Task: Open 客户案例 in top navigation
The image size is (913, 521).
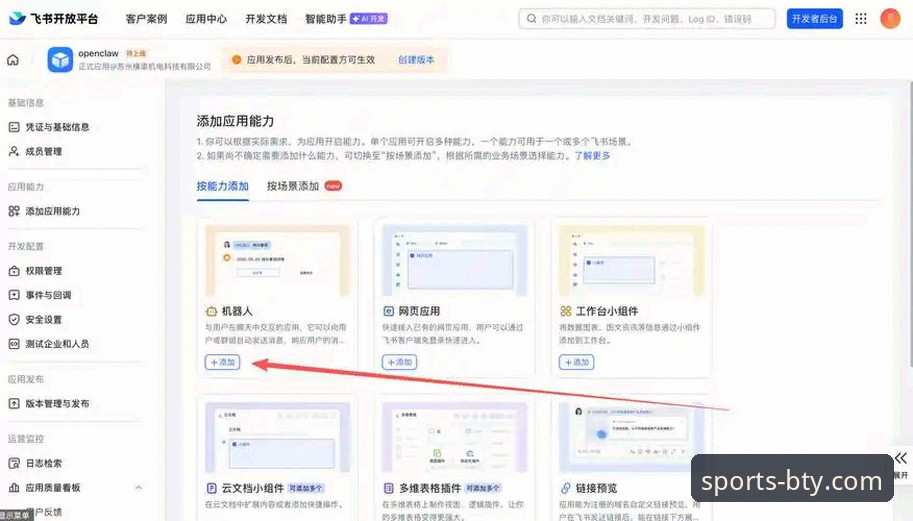Action: (146, 19)
